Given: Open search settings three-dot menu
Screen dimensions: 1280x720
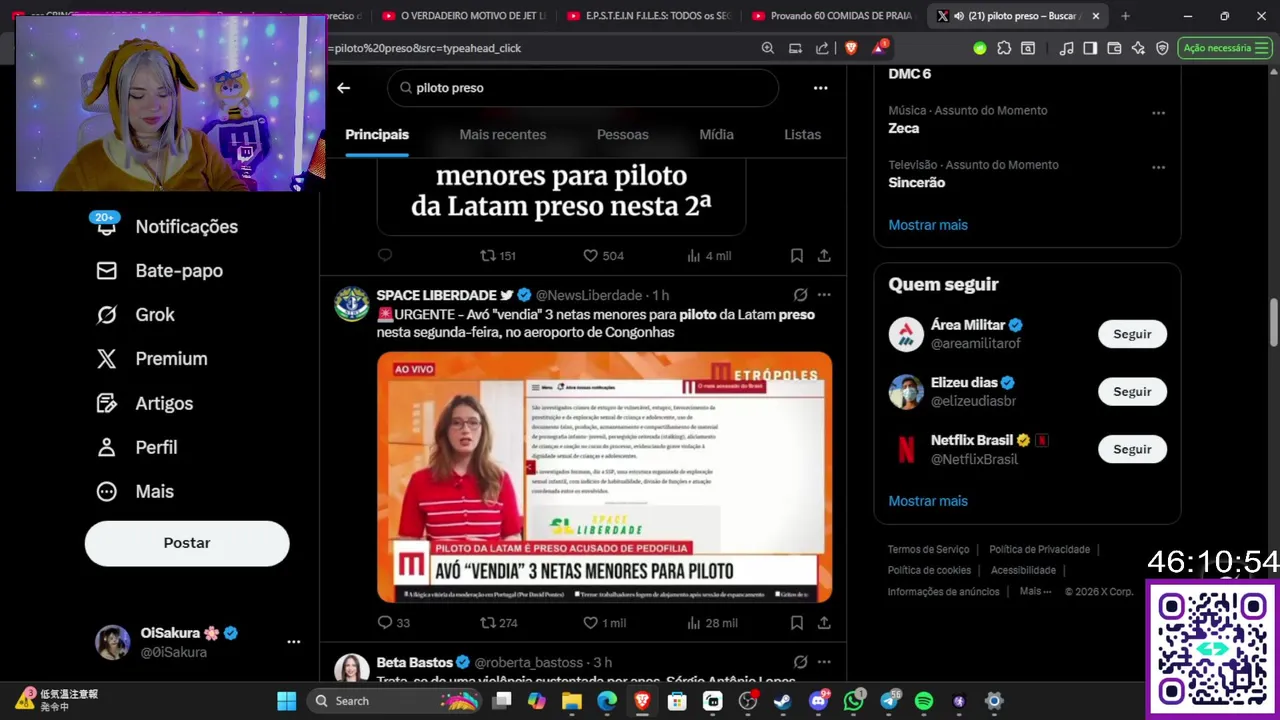Looking at the screenshot, I should [x=820, y=88].
